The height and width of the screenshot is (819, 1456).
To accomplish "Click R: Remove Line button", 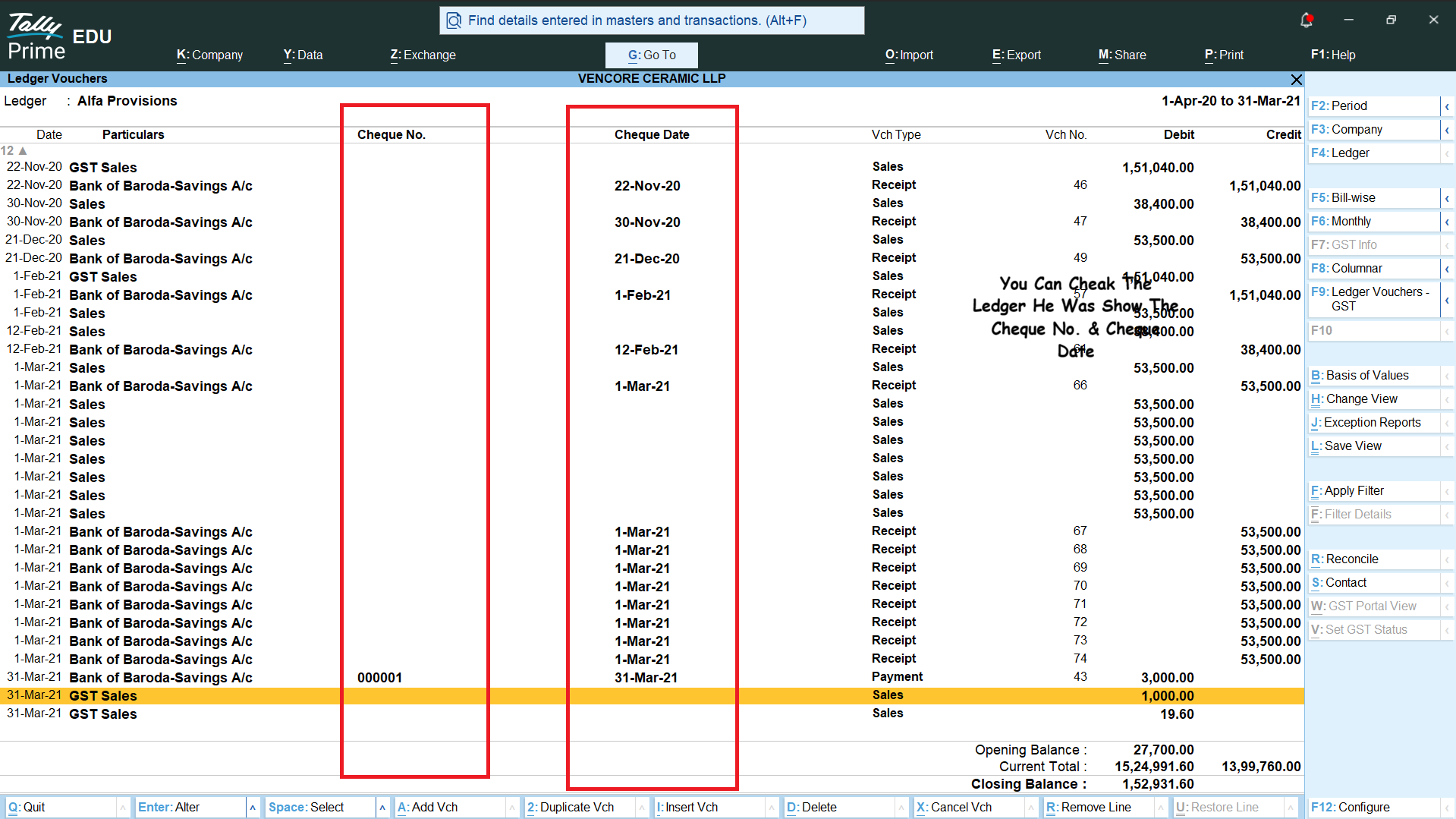I will 1099,807.
